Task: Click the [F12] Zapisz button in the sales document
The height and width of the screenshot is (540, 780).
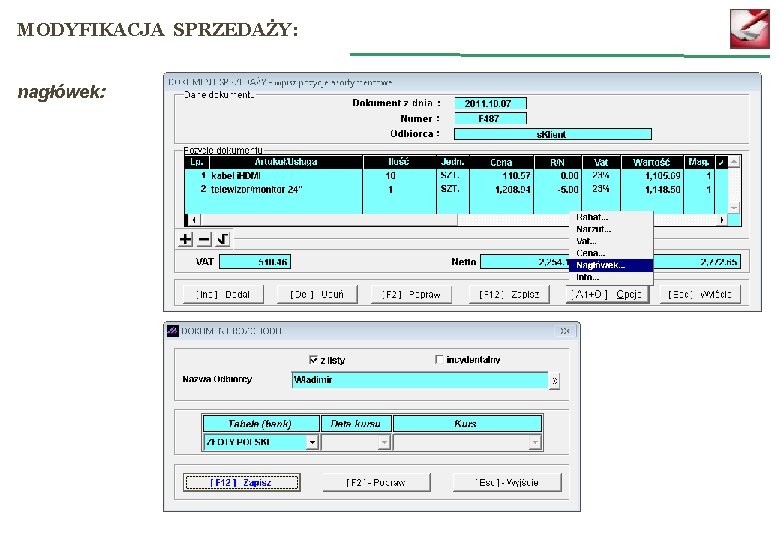Action: pyautogui.click(x=509, y=294)
